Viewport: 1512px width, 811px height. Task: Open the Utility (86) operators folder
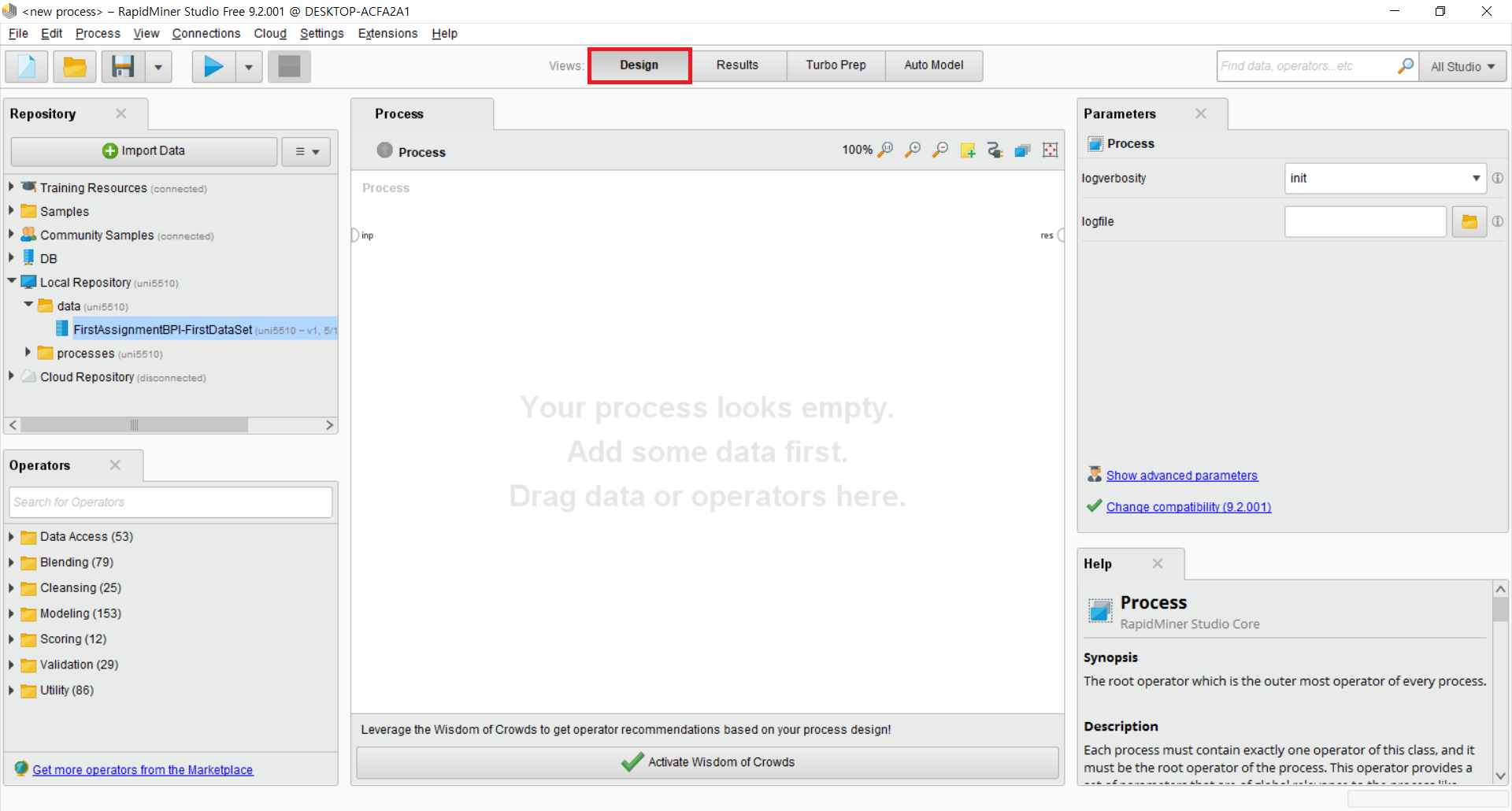[11, 691]
